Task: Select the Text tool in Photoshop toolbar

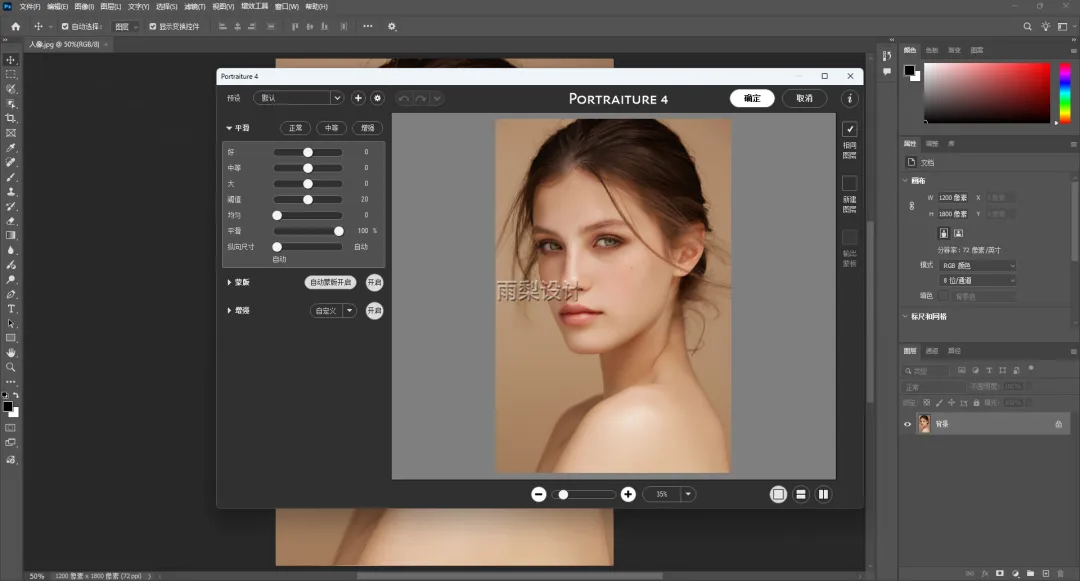Action: click(11, 309)
